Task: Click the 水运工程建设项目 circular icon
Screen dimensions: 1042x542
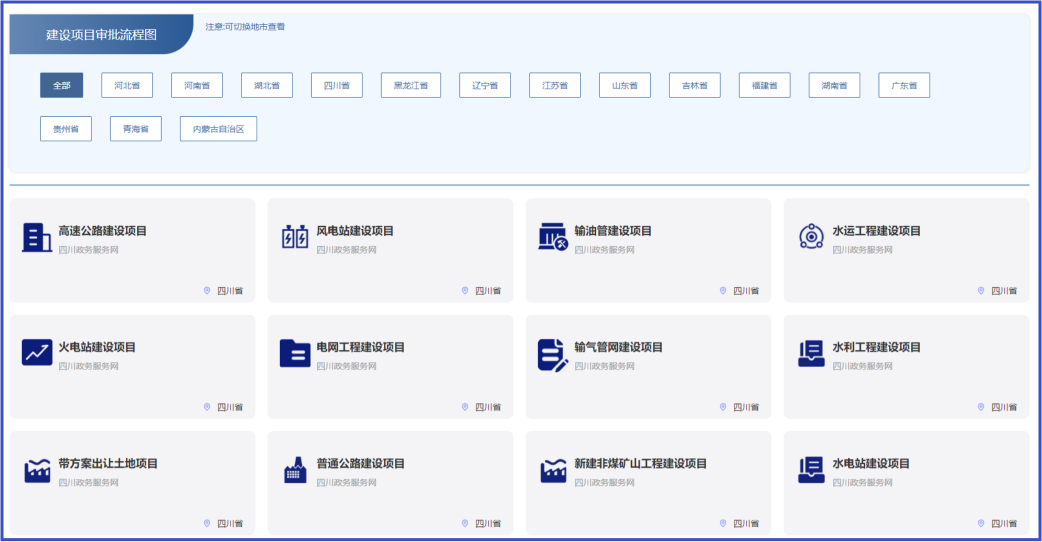Action: point(811,236)
